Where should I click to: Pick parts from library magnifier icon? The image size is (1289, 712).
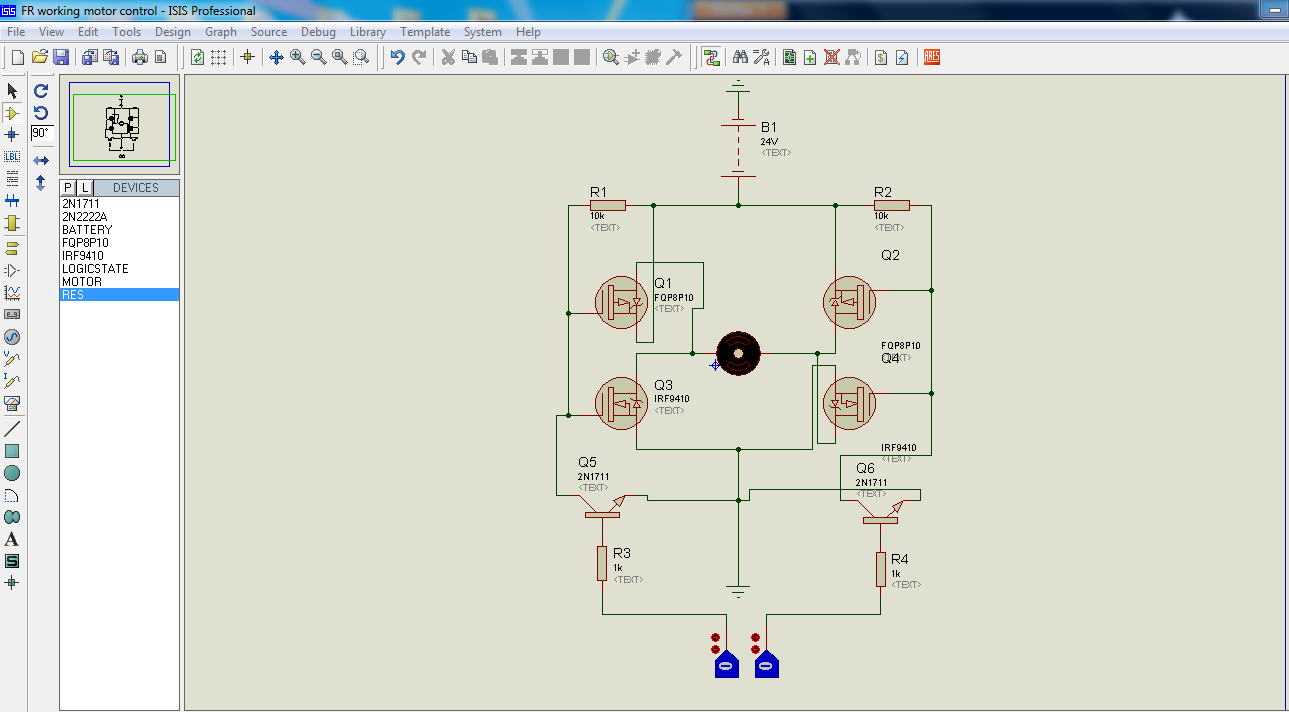[611, 57]
